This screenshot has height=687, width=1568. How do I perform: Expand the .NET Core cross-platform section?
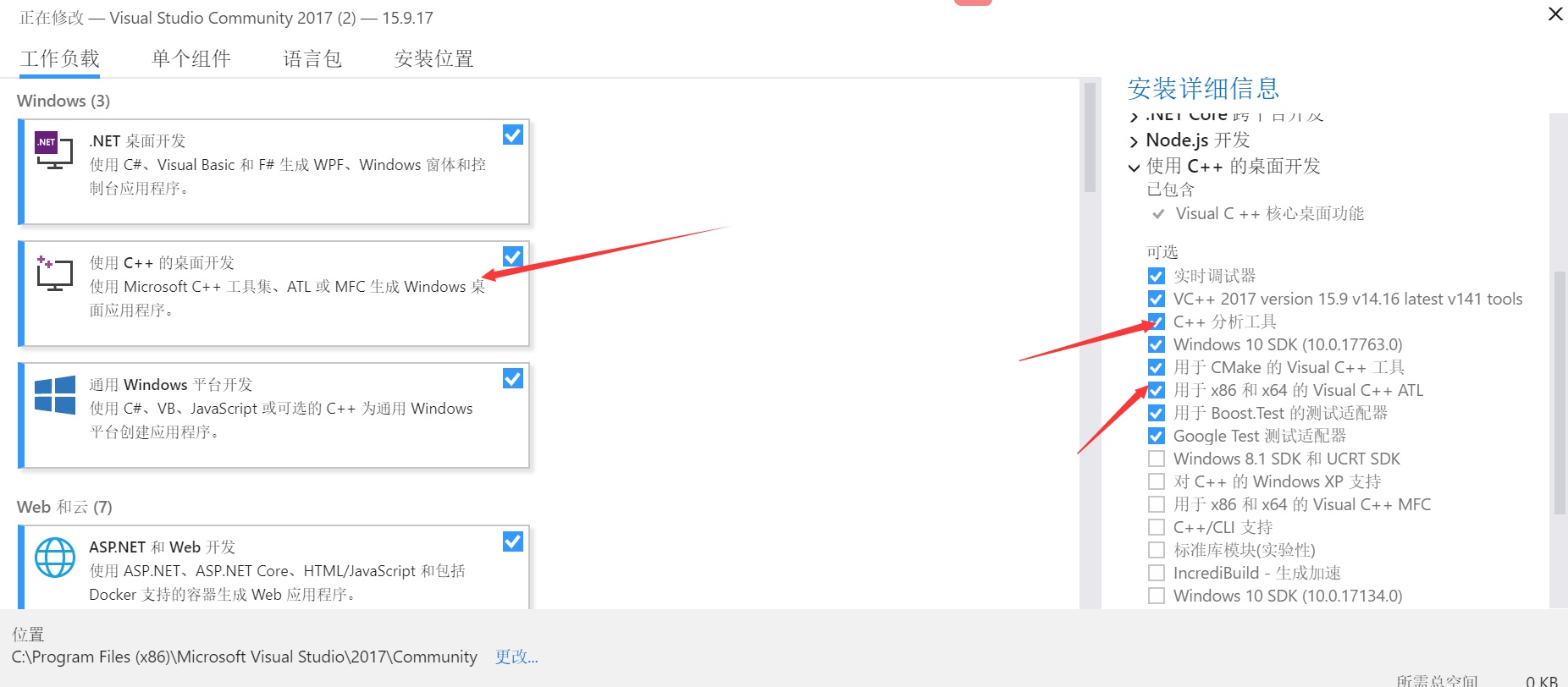(x=1135, y=117)
